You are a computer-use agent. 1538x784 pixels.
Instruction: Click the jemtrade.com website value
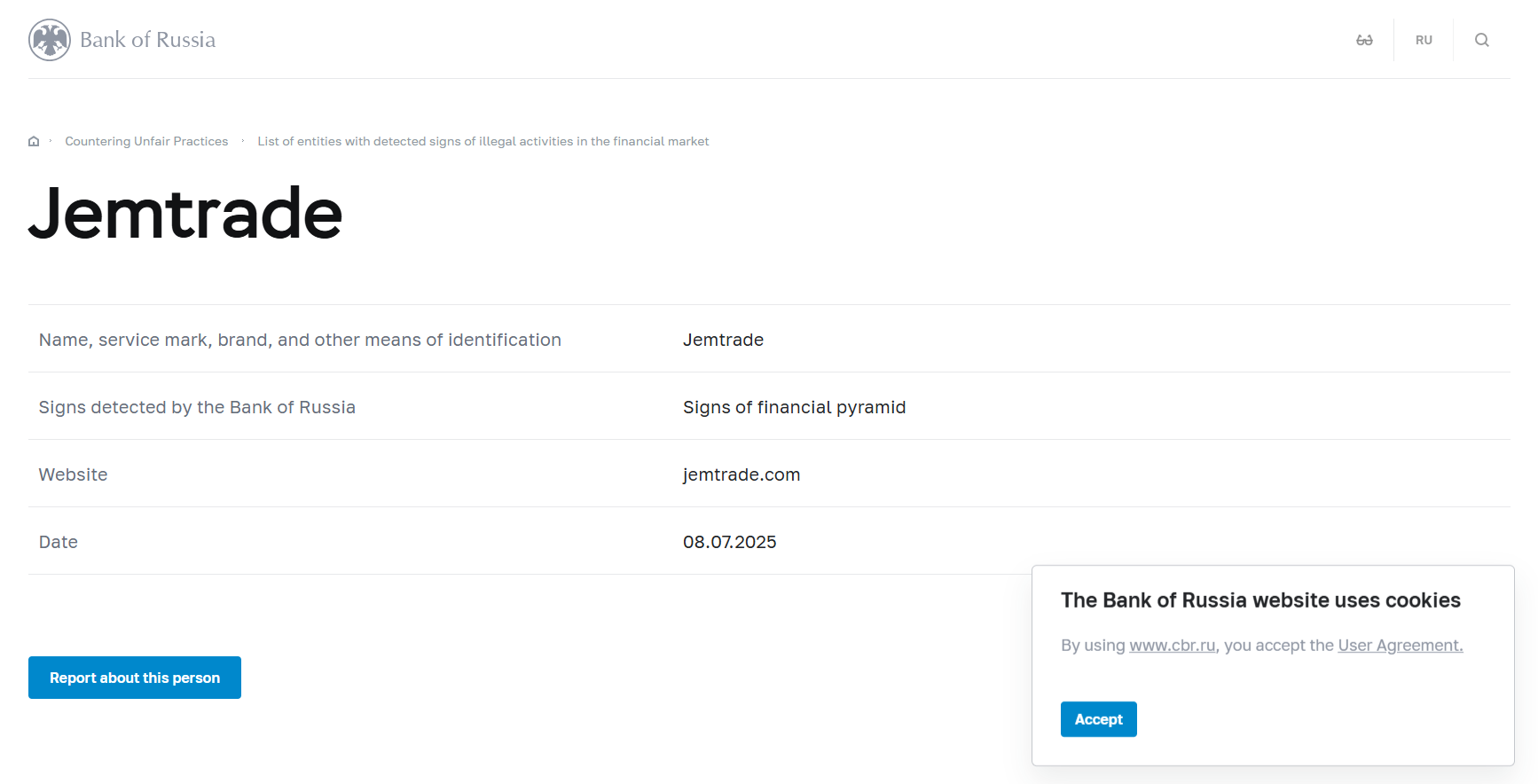click(x=742, y=474)
